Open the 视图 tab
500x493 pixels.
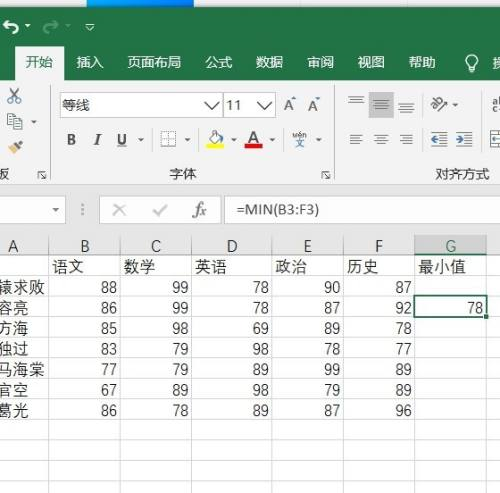[x=371, y=63]
